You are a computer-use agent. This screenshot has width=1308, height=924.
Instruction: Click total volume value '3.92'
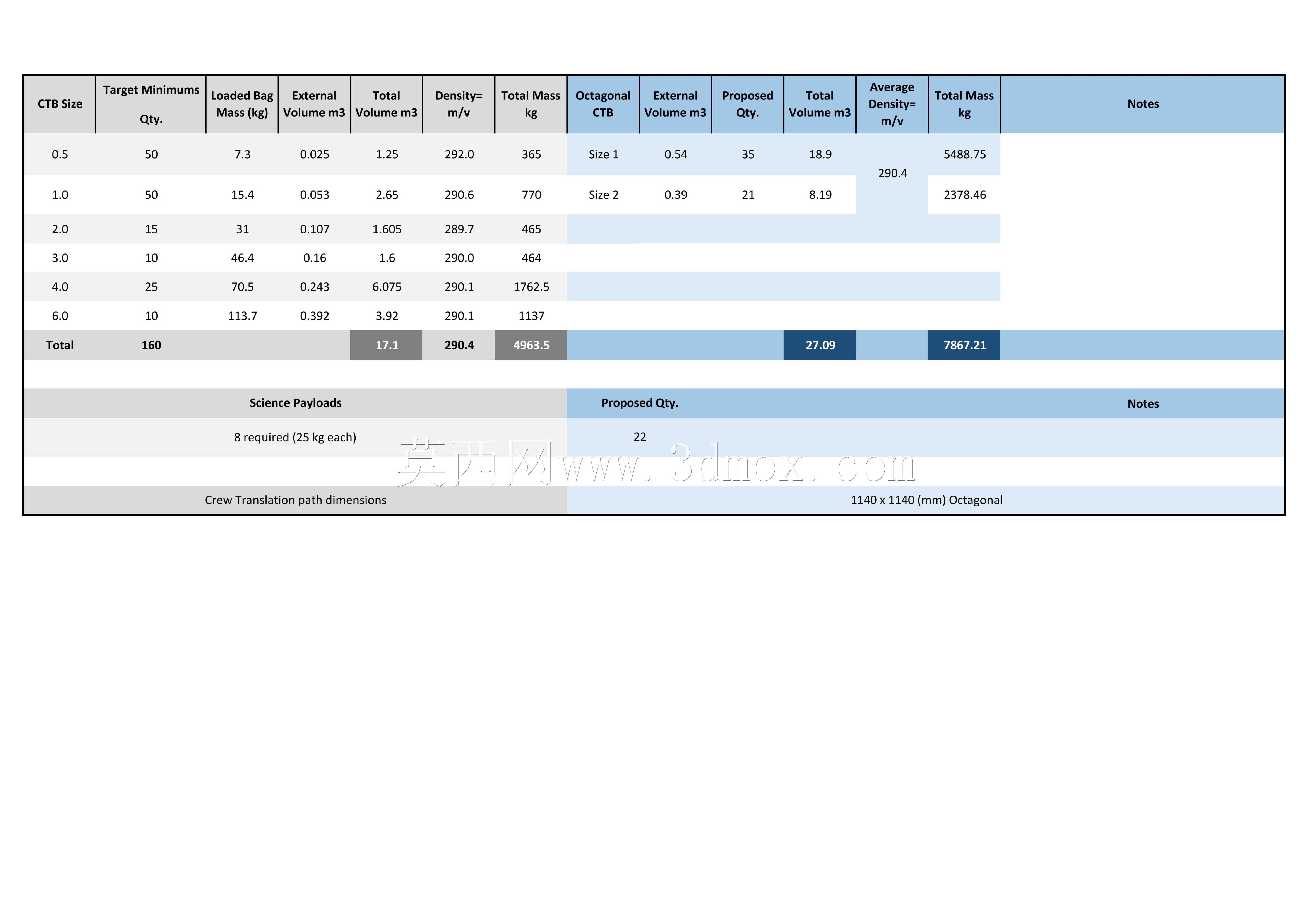[387, 316]
